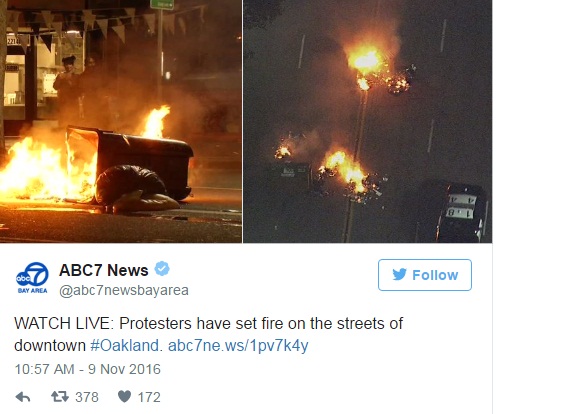Click the blue verified badge checkmark

coord(162,269)
